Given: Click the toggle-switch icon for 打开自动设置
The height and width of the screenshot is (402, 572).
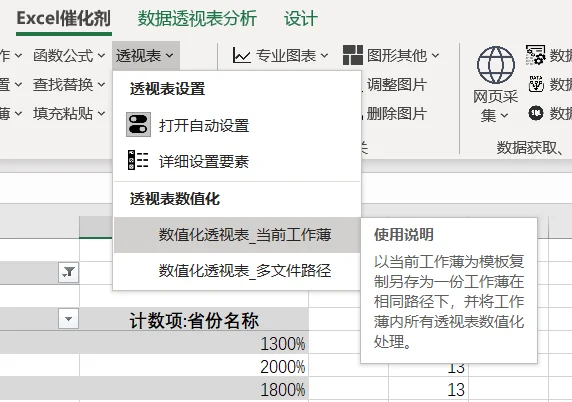Looking at the screenshot, I should 138,125.
